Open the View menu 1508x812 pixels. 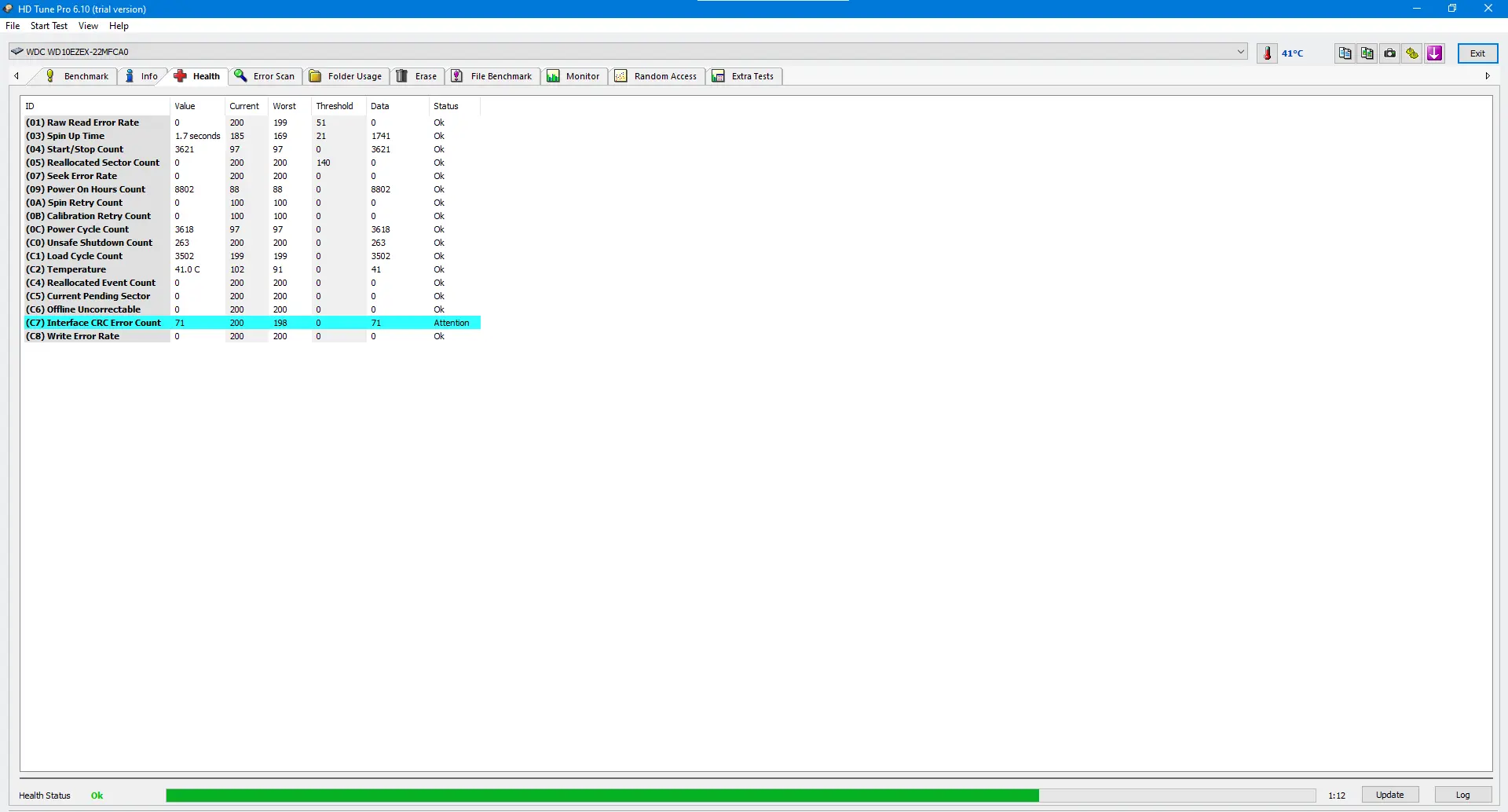tap(88, 26)
